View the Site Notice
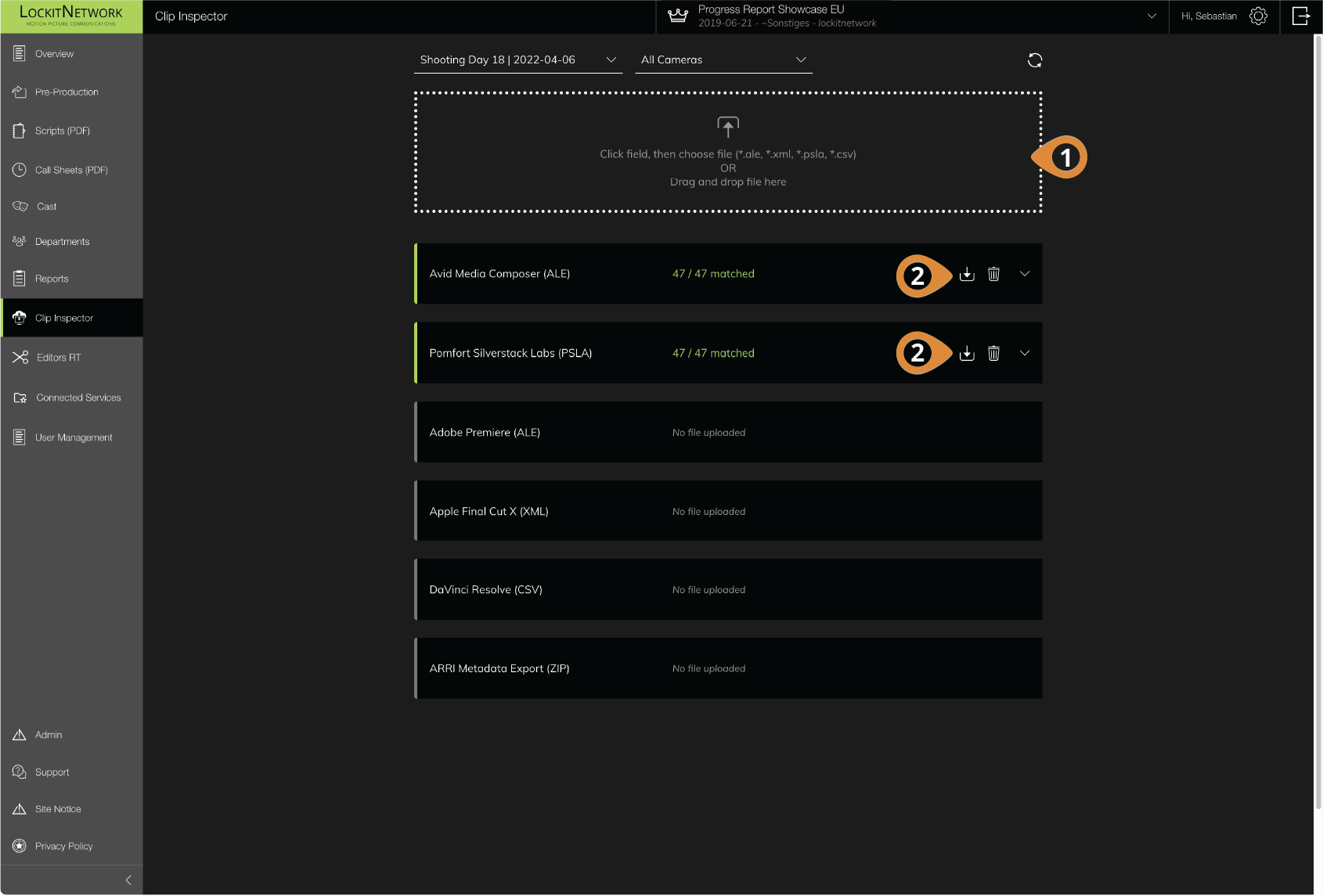The image size is (1323, 896). tap(71, 809)
